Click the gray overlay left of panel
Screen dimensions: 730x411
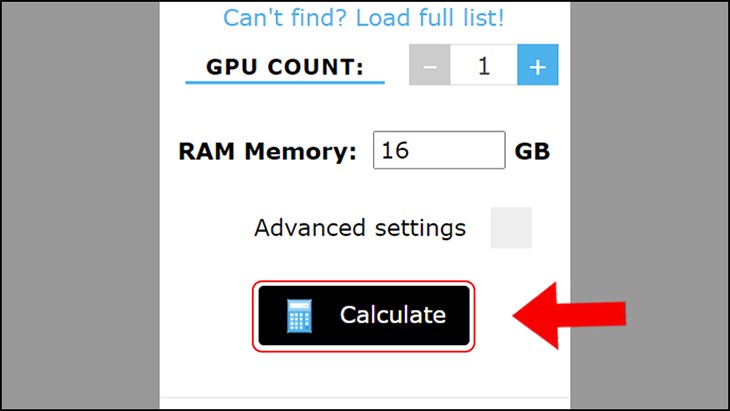click(80, 205)
